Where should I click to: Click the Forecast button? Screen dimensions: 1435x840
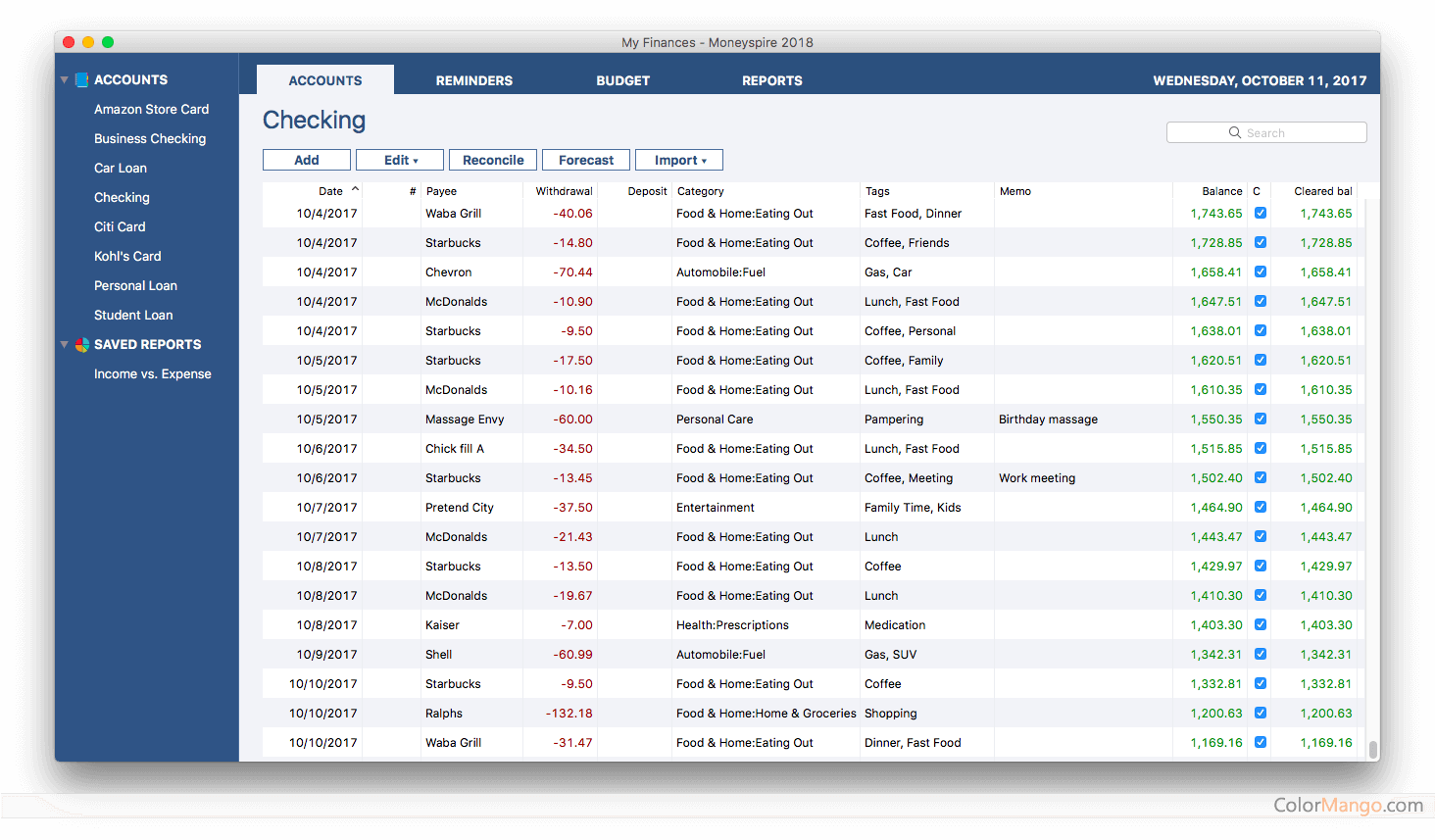pyautogui.click(x=586, y=160)
